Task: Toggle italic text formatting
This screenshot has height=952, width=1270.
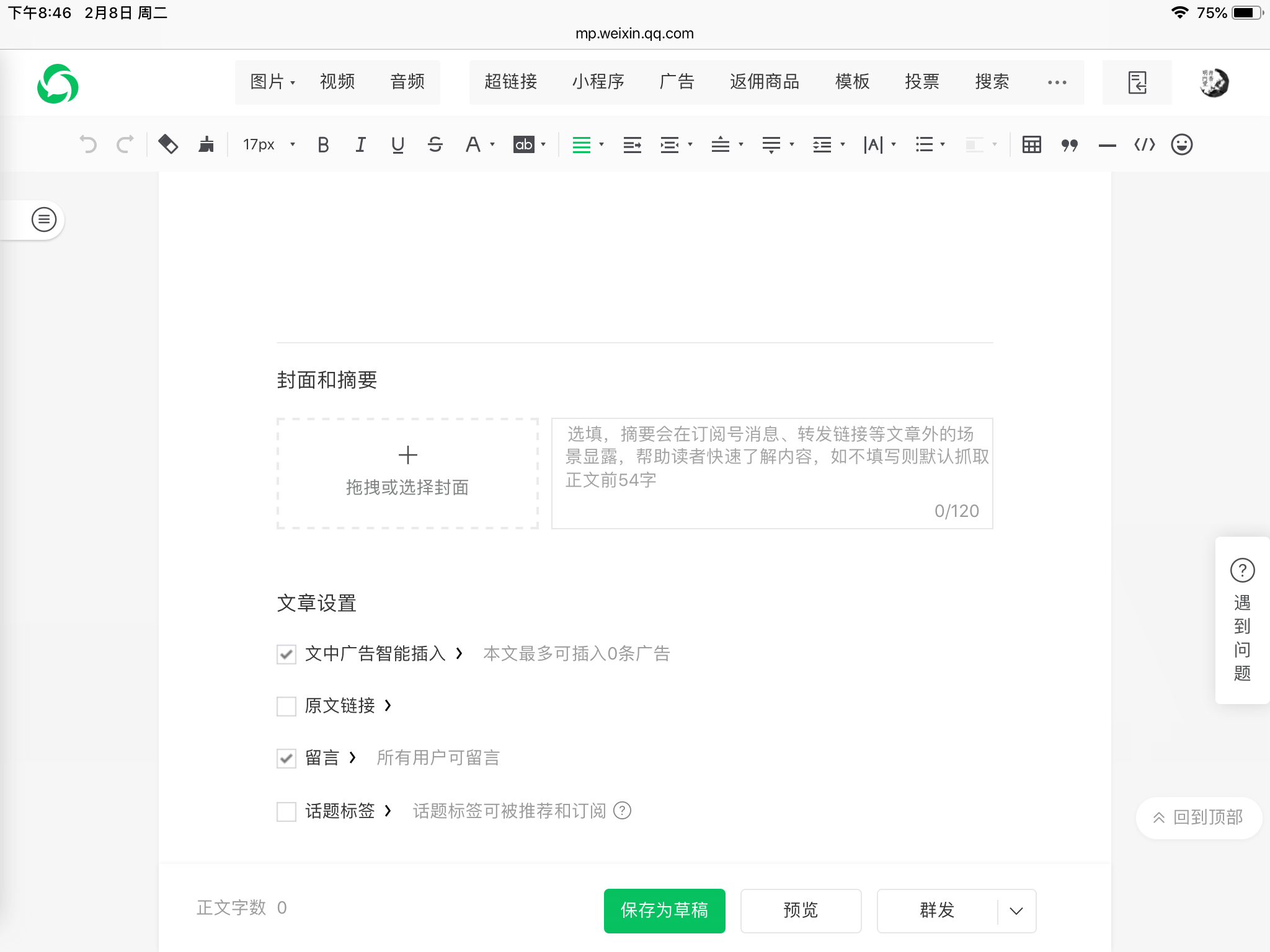Action: point(360,145)
